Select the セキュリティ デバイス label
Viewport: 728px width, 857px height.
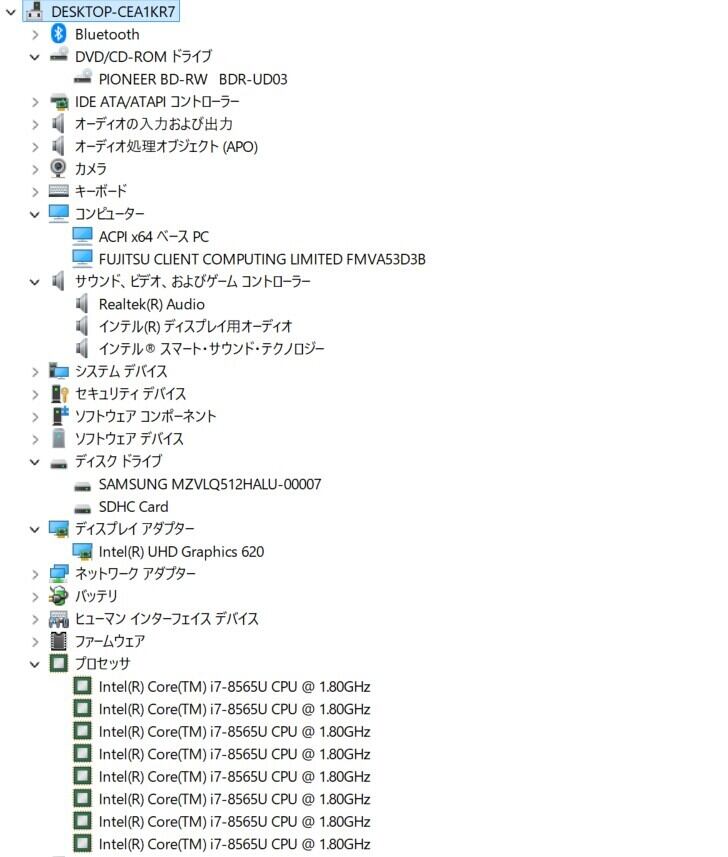pos(130,394)
